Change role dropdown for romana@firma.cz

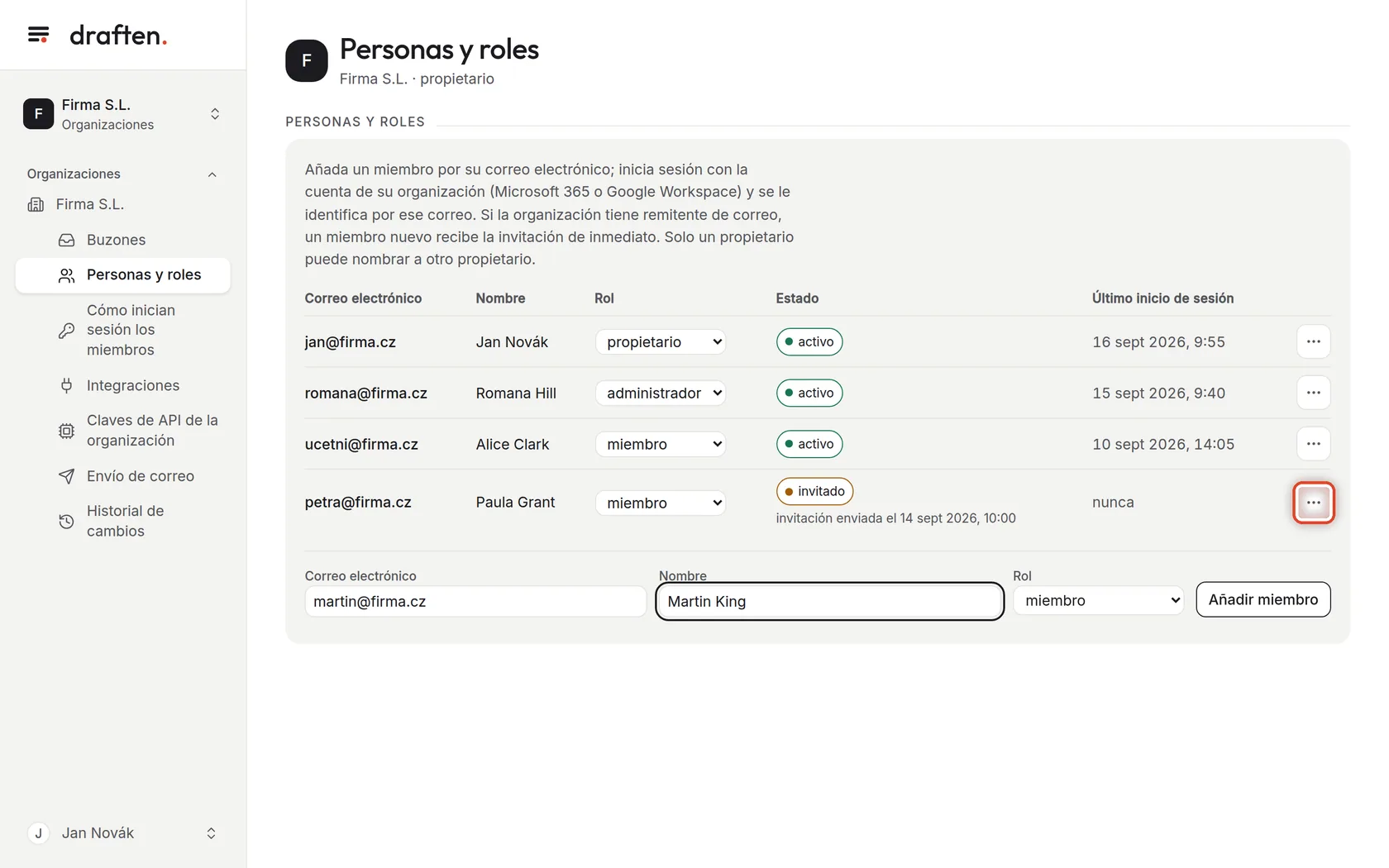click(661, 393)
